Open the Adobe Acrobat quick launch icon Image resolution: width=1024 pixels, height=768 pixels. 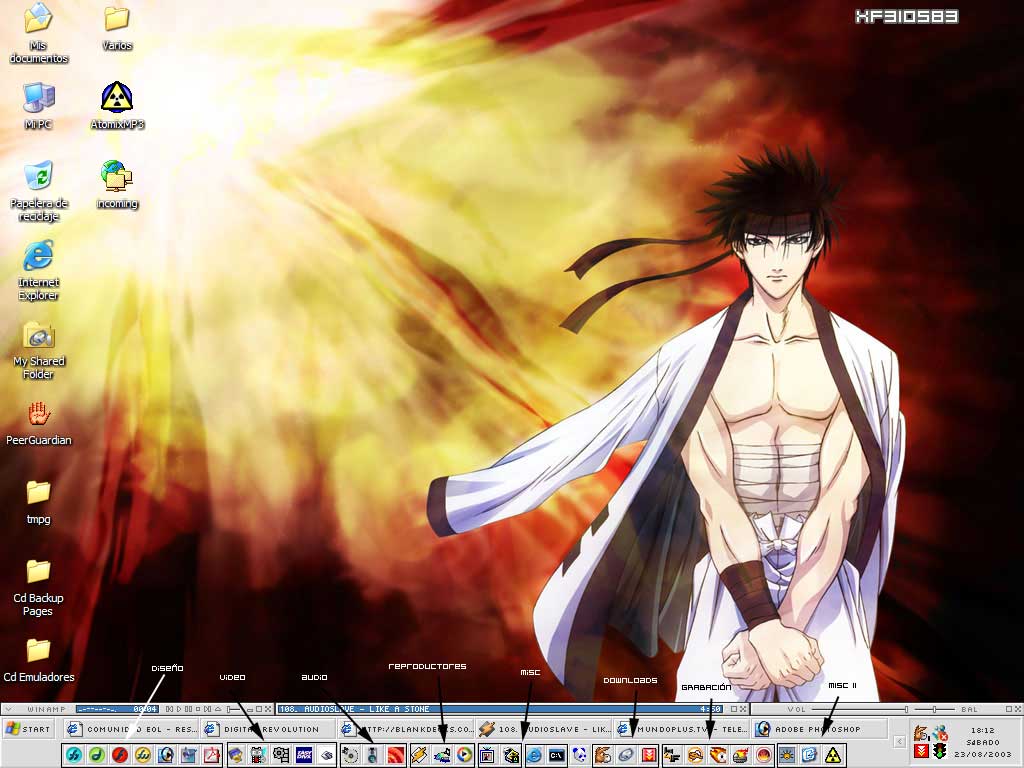[212, 755]
